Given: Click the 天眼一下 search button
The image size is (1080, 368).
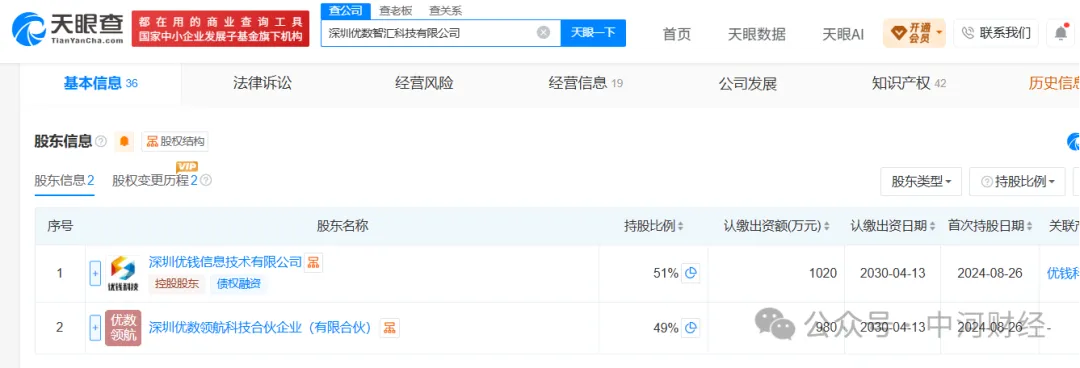Looking at the screenshot, I should [593, 32].
